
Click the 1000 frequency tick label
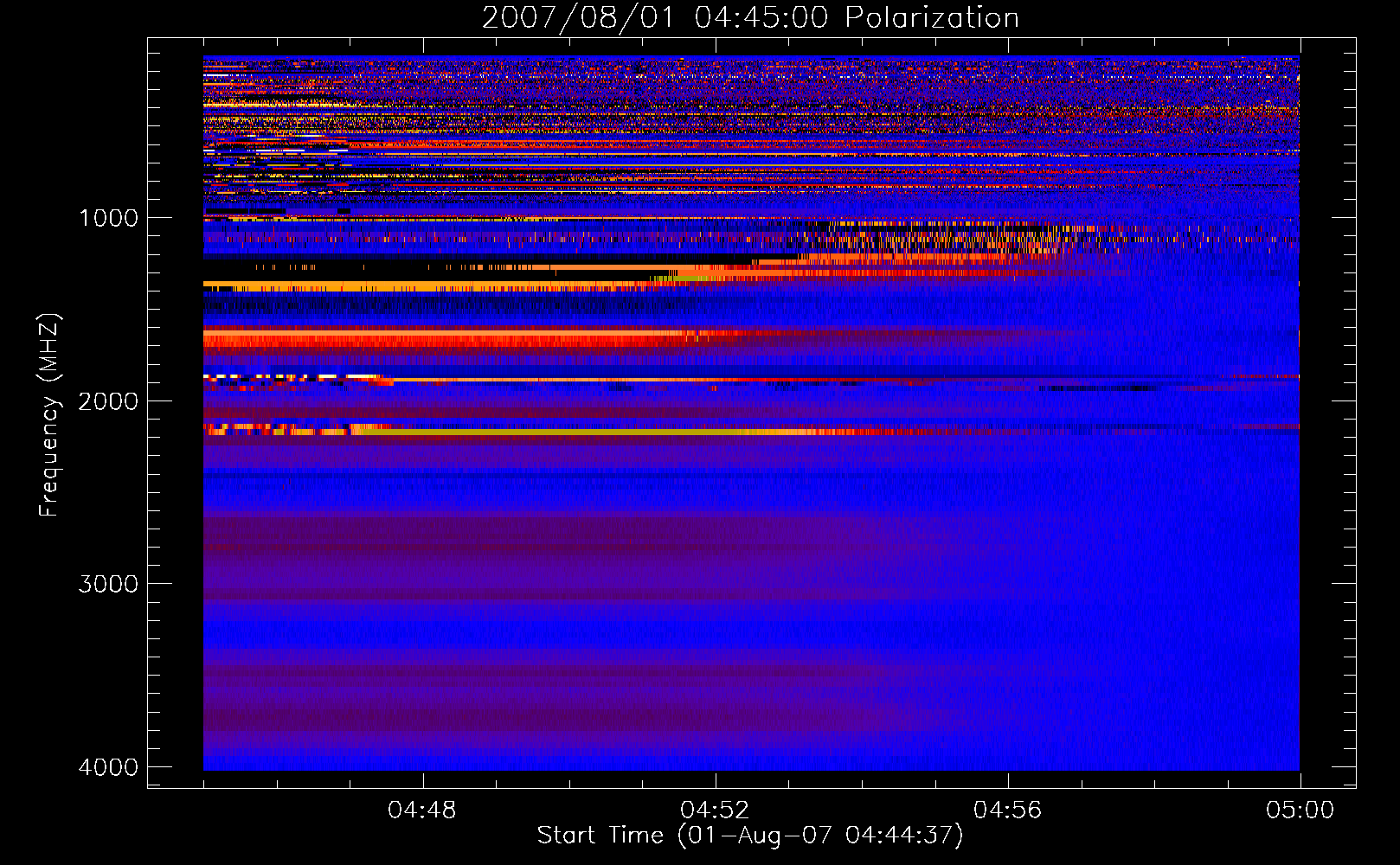pos(108,218)
